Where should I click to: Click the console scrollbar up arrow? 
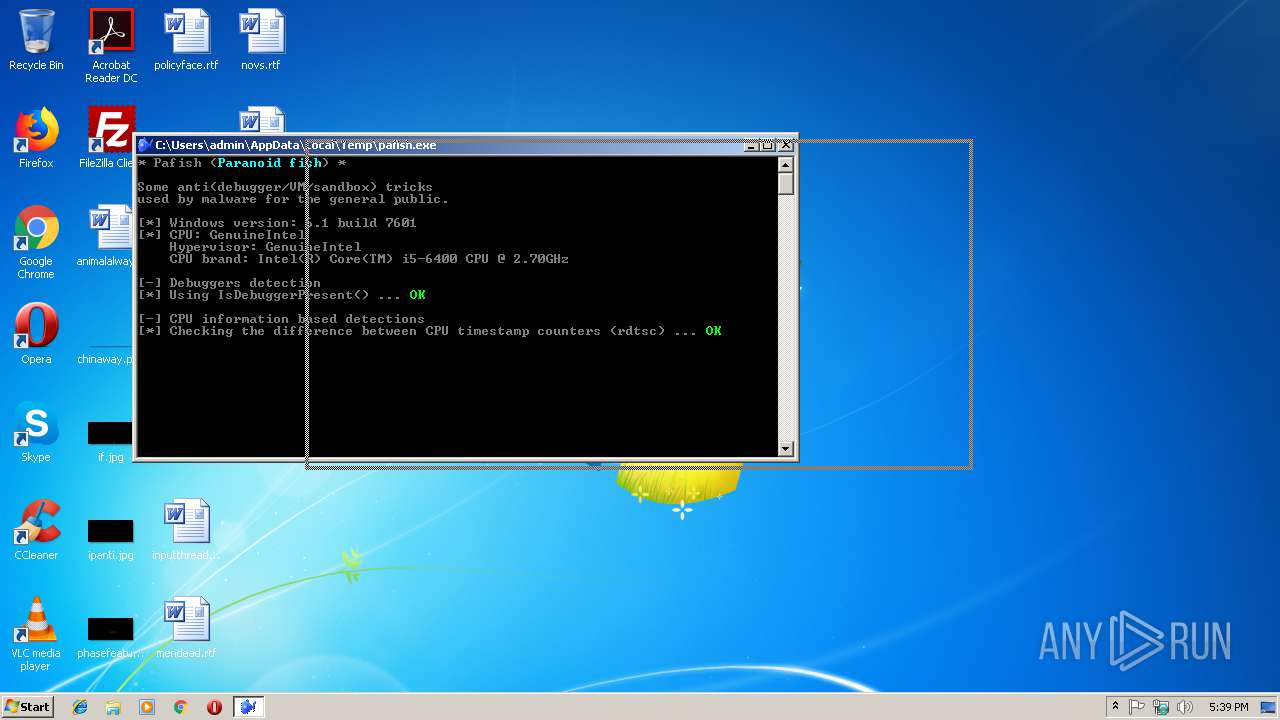(x=786, y=164)
